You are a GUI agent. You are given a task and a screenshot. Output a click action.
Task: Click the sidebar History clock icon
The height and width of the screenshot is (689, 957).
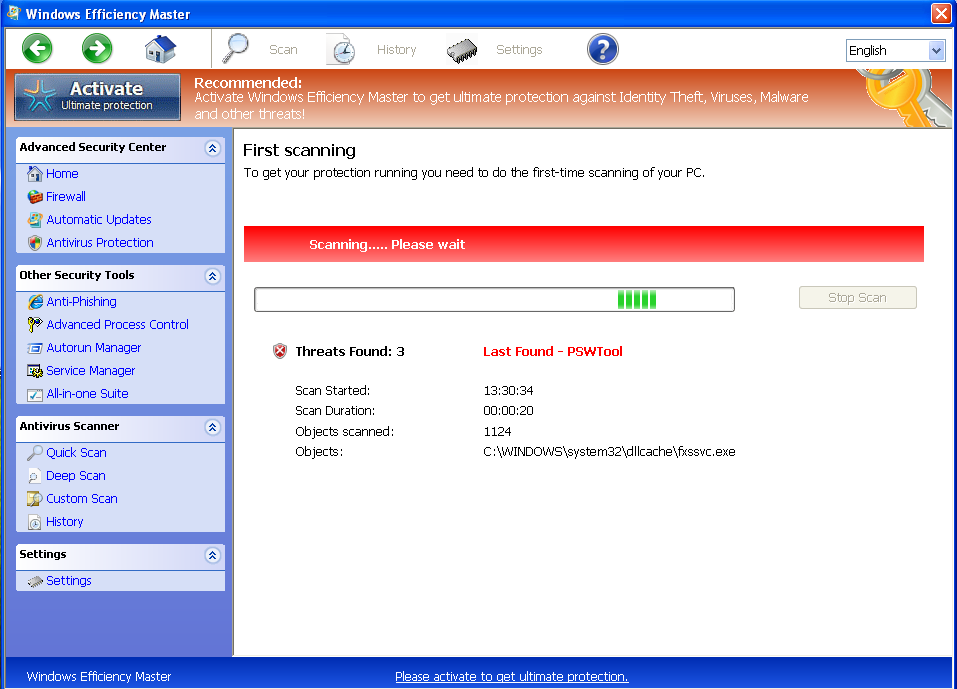click(x=35, y=522)
